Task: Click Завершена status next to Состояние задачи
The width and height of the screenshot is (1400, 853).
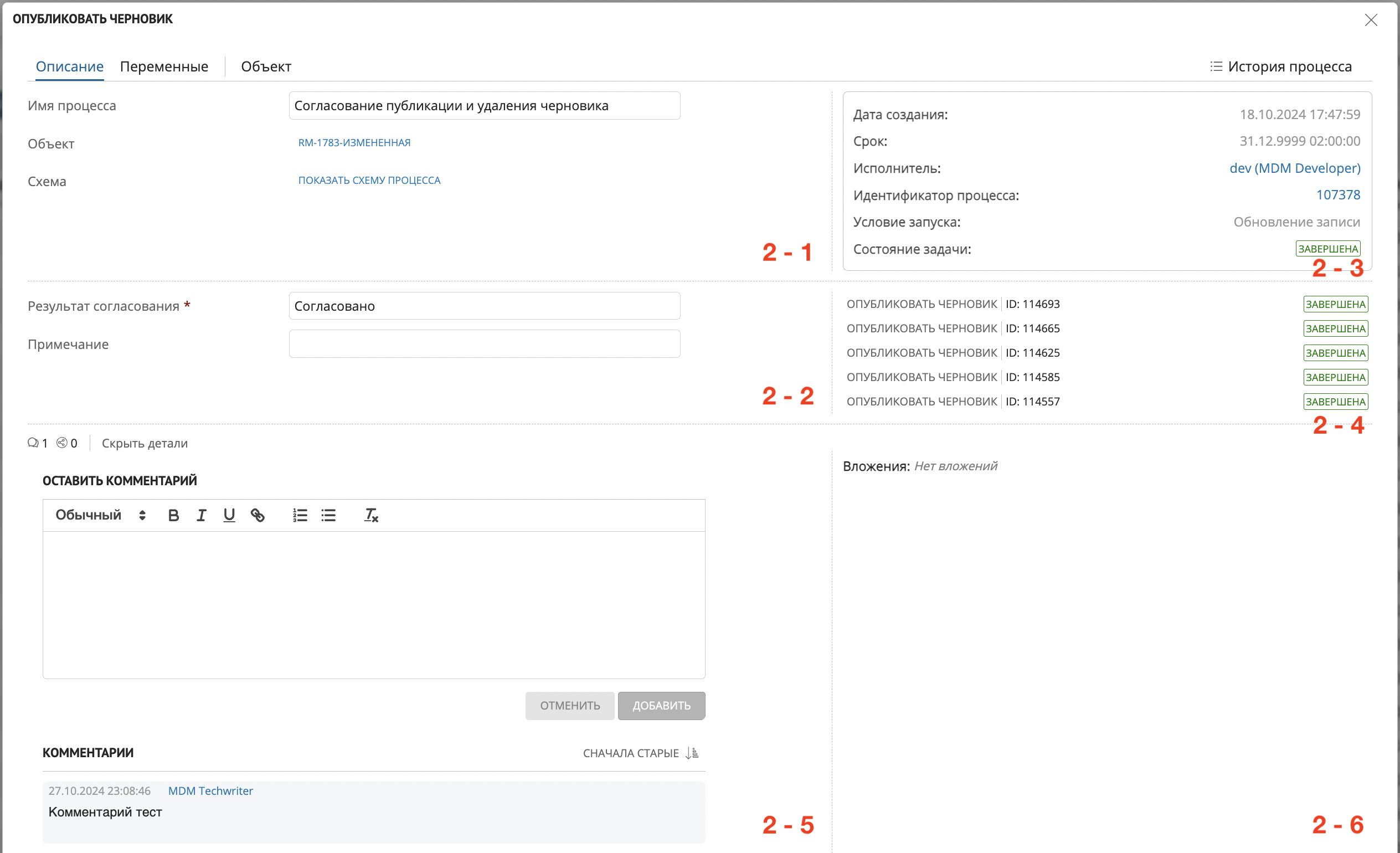Action: [x=1329, y=249]
